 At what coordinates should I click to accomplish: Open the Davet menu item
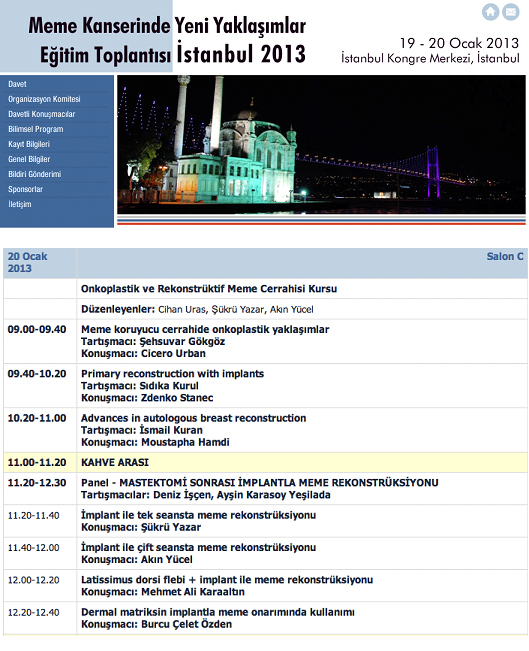point(17,84)
